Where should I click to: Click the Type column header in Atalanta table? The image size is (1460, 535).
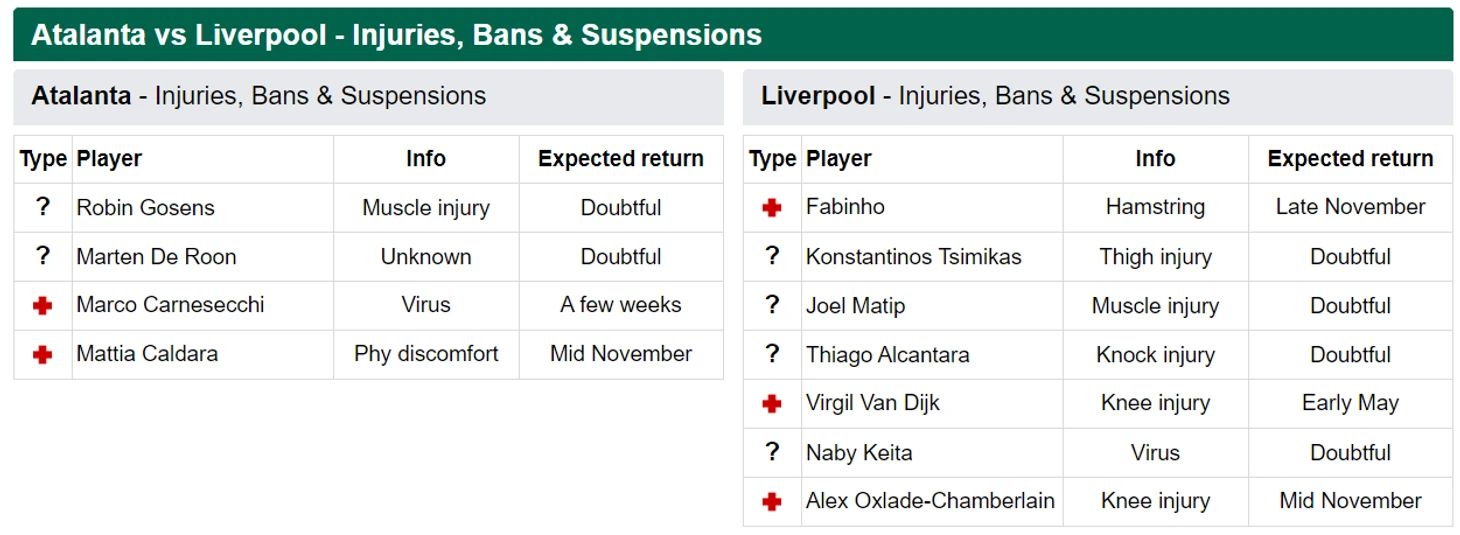pos(43,159)
